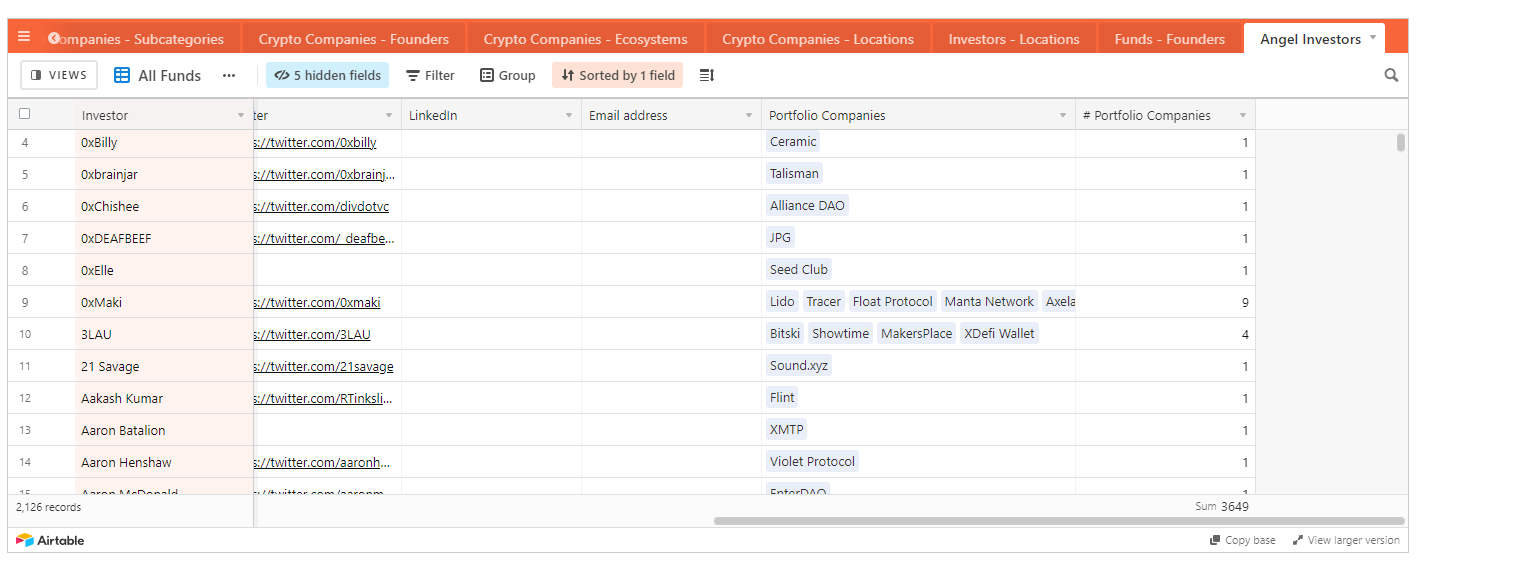The width and height of the screenshot is (1534, 567).
Task: Click the row height icon
Action: click(x=706, y=75)
